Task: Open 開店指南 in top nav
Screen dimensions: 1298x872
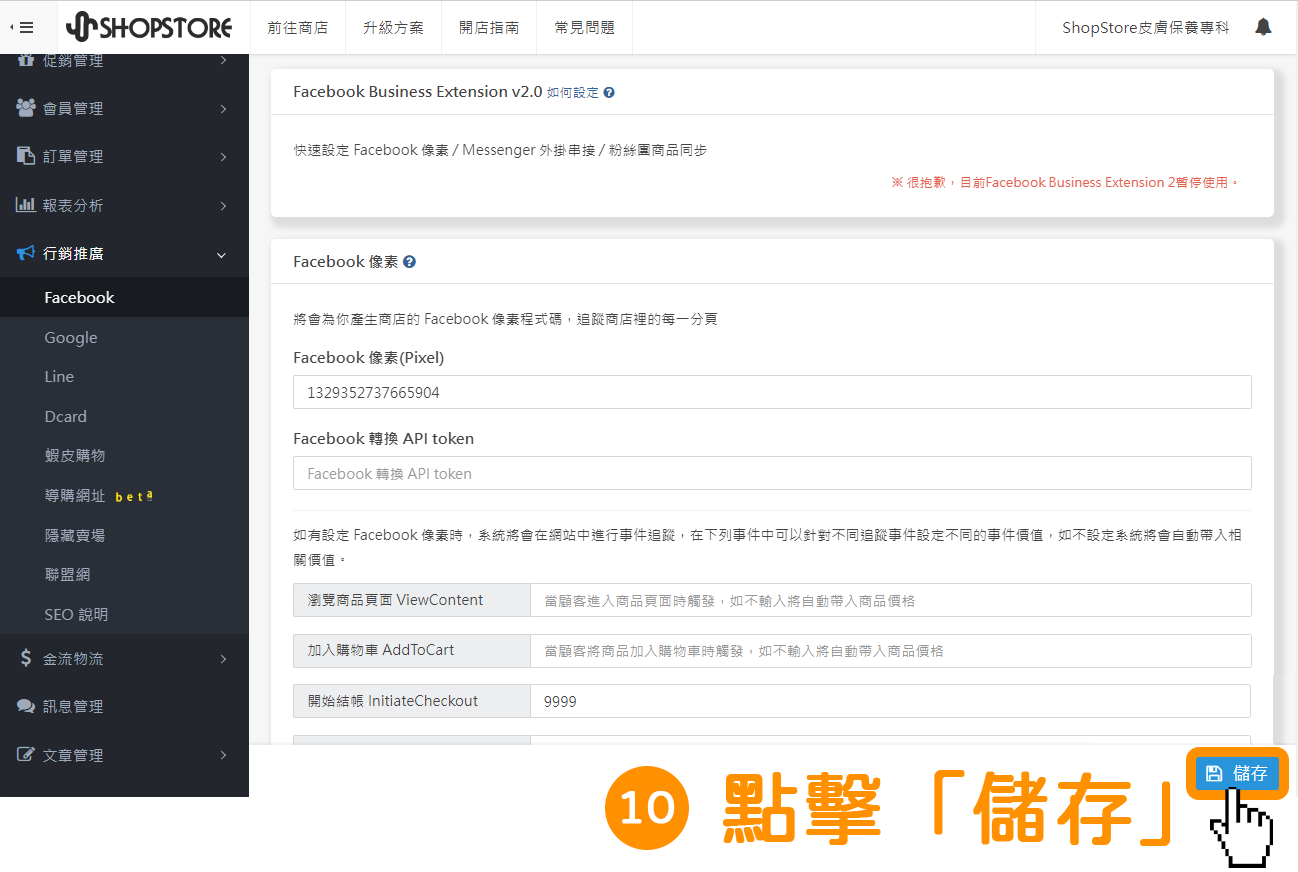Action: point(489,27)
